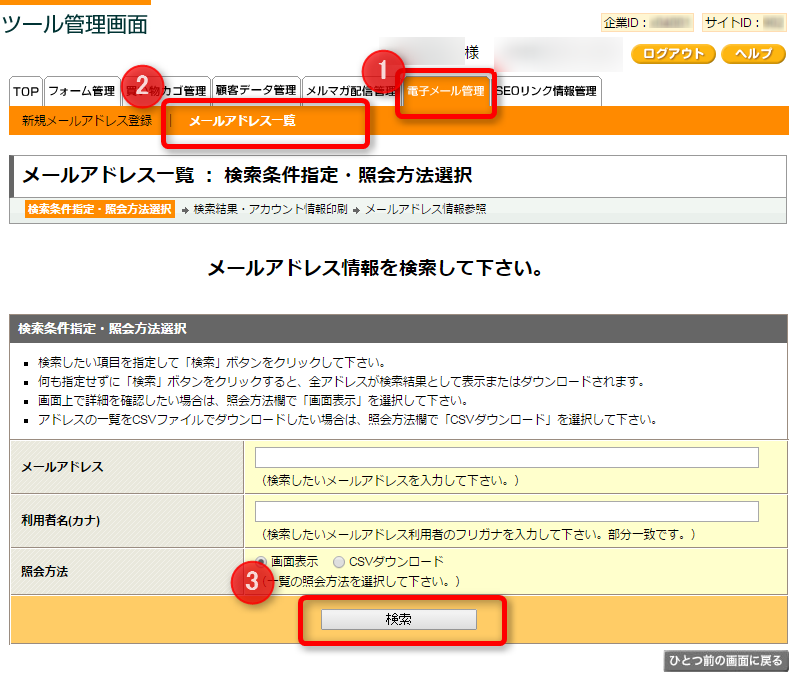
Task: Click the 検索条件指定・照会方法選択 breadcrumb step
Action: (100, 209)
